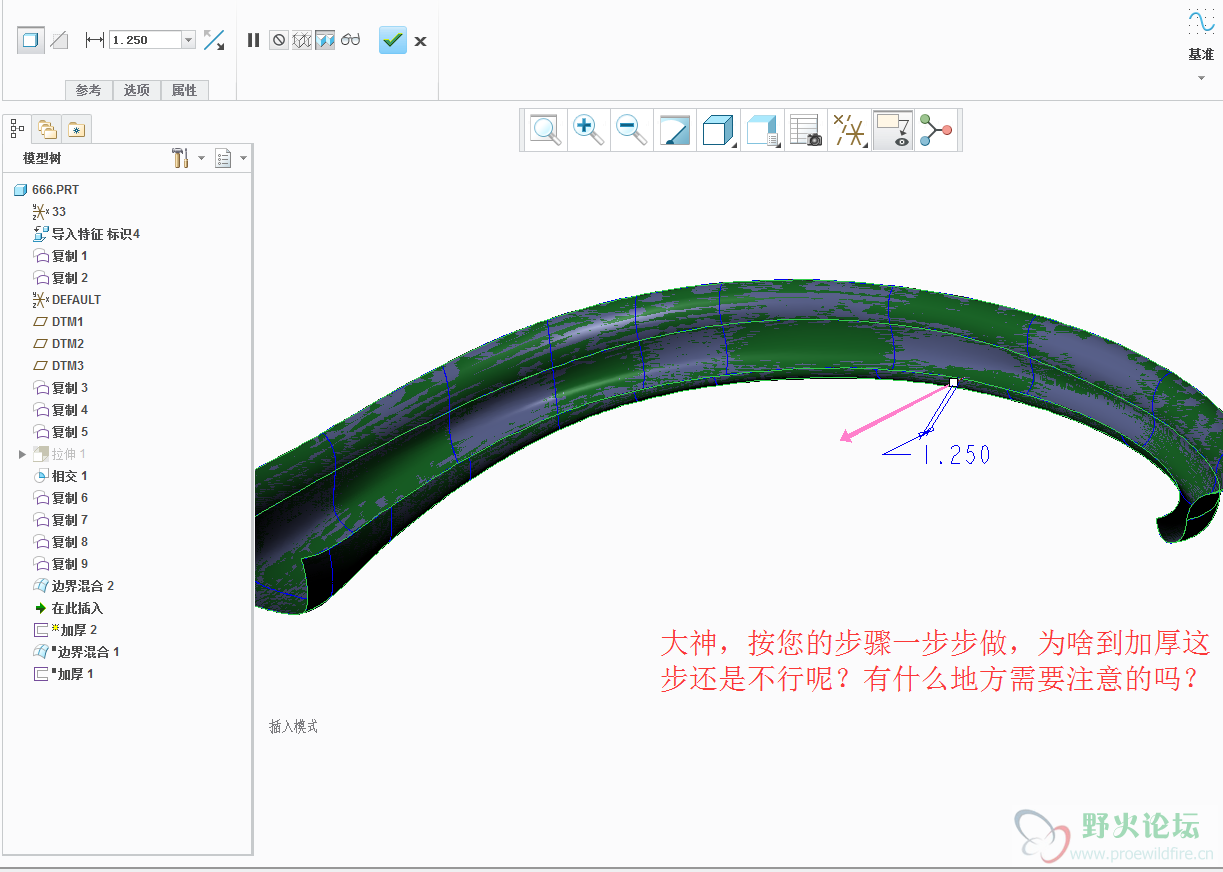The width and height of the screenshot is (1223, 872).
Task: Select 边界混合 1 in the tree
Action: tap(88, 652)
